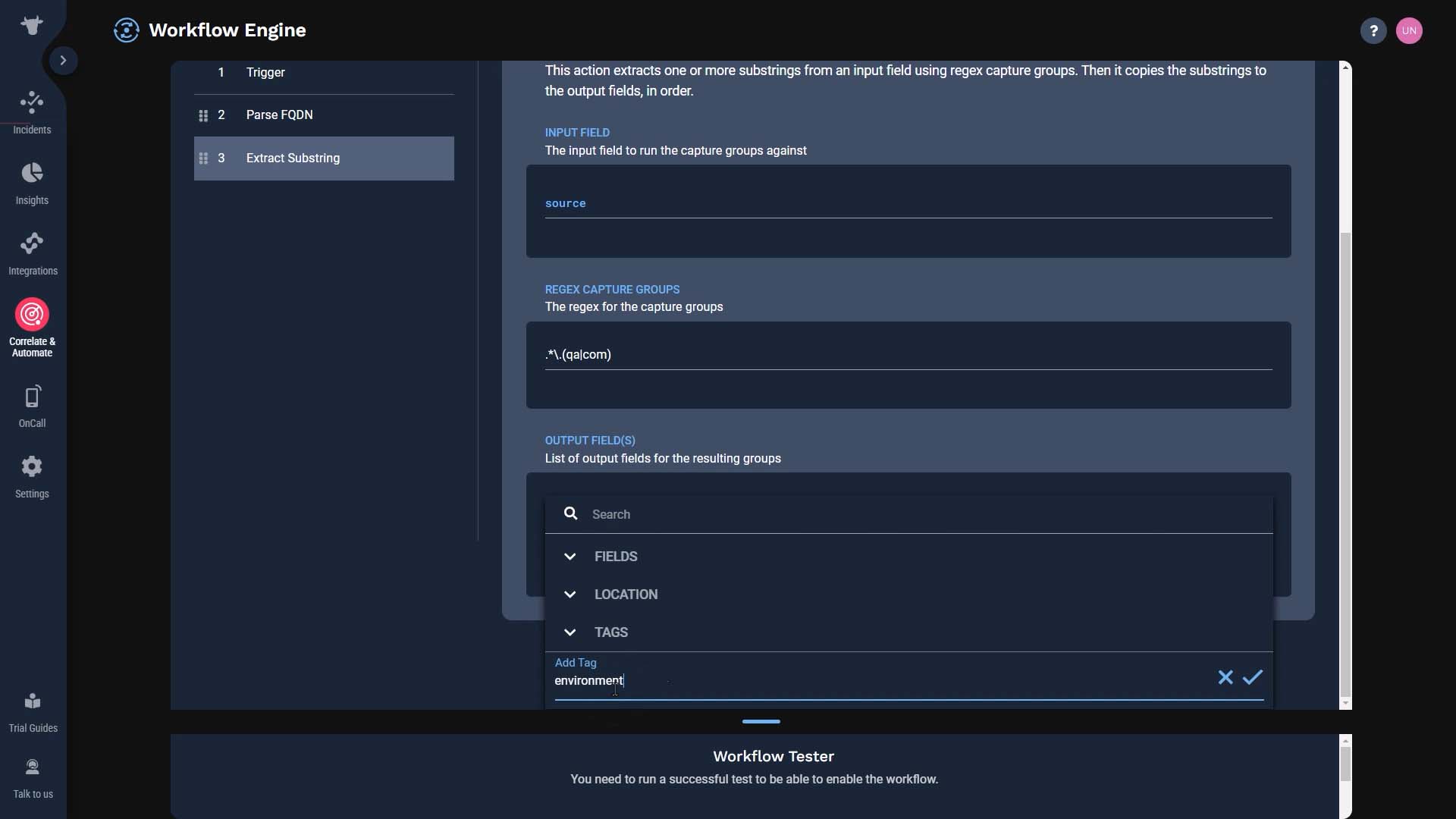Go to Integrations

click(x=33, y=254)
